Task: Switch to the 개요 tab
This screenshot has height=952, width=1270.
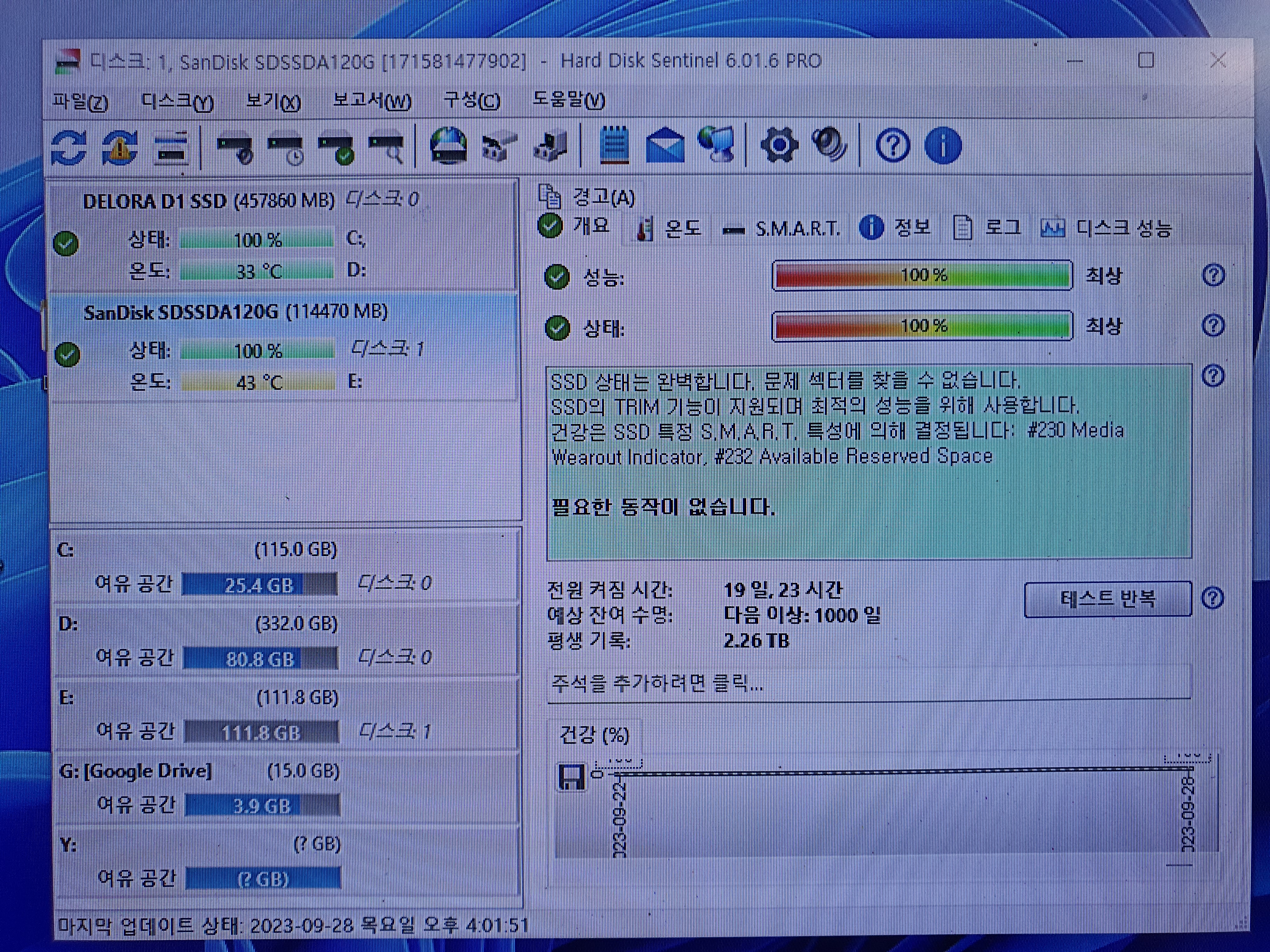Action: point(574,226)
